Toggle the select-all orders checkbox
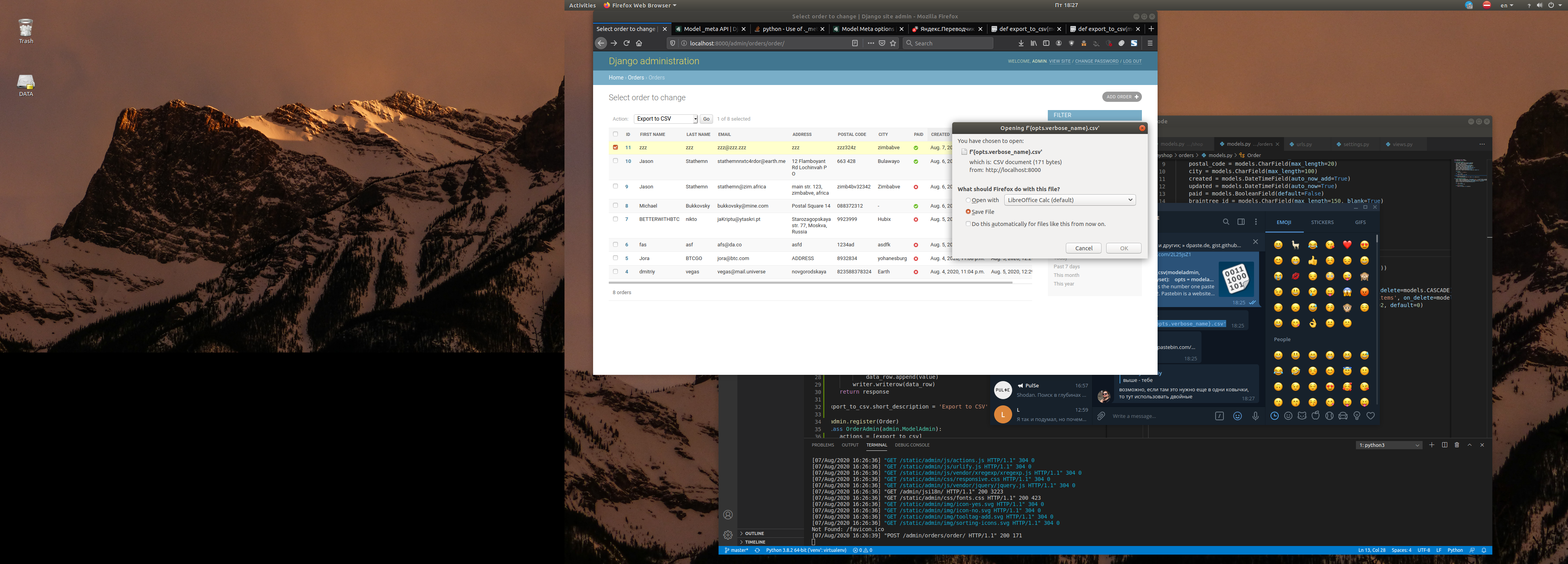Image resolution: width=1568 pixels, height=564 pixels. tap(615, 134)
